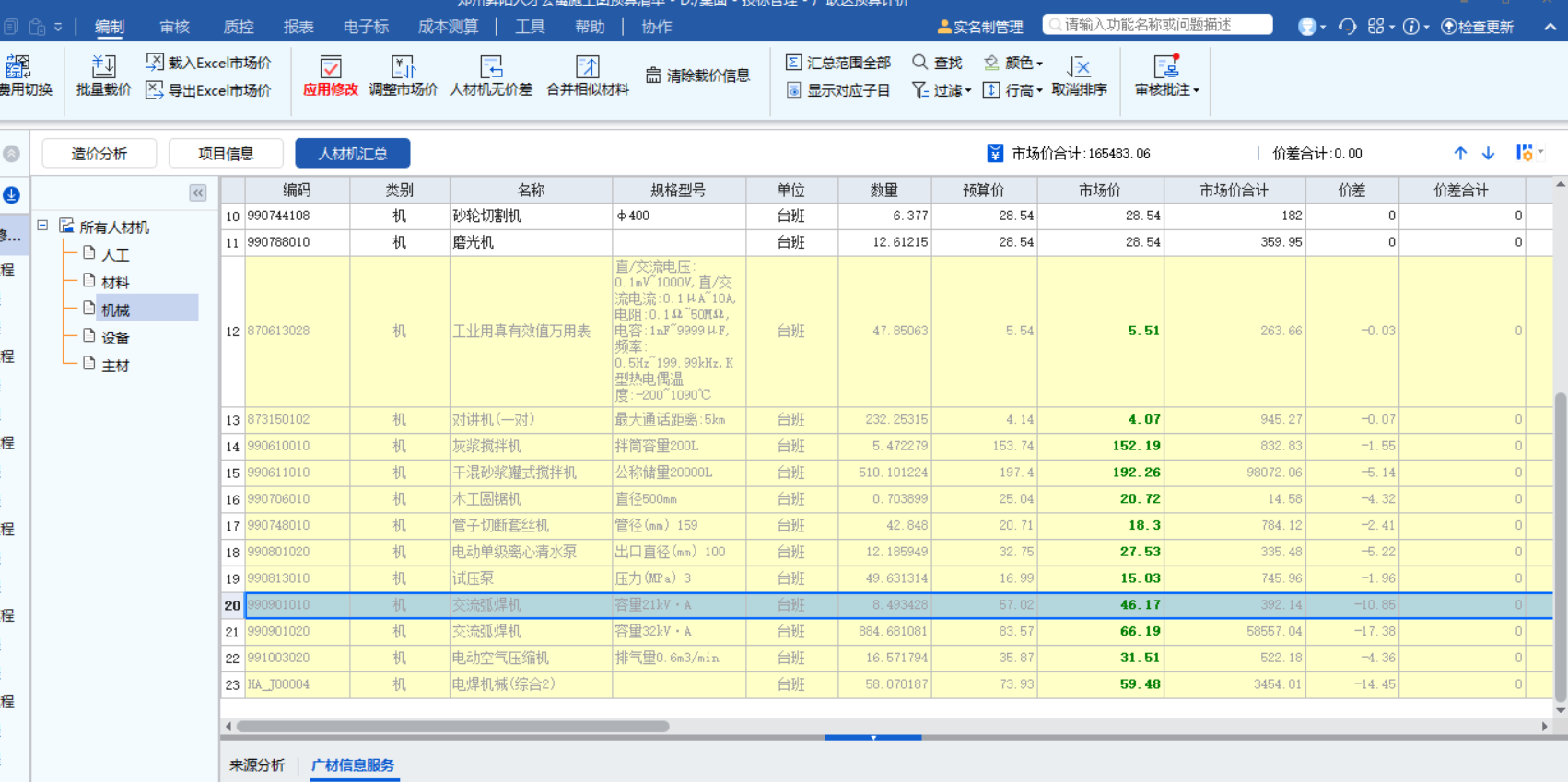Open the 编制 menu tab

[110, 27]
